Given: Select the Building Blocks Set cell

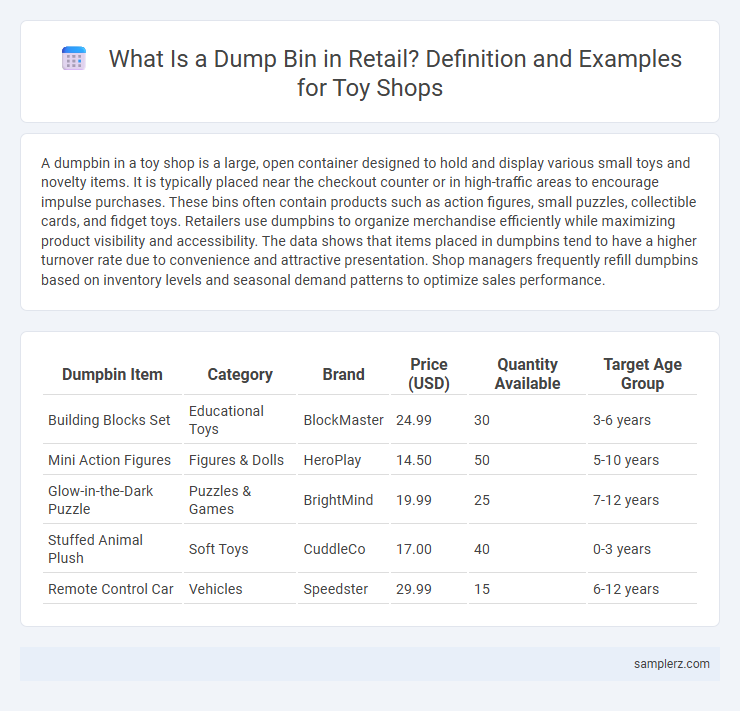Looking at the screenshot, I should click(x=112, y=420).
